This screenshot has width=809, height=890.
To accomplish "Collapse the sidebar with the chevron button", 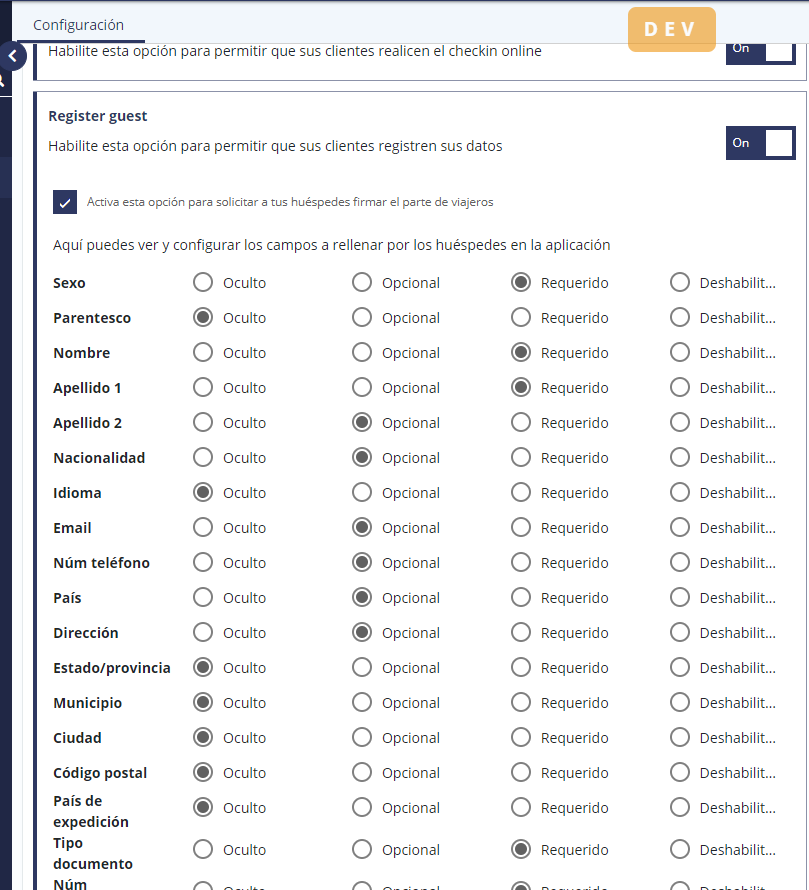I will pos(11,56).
